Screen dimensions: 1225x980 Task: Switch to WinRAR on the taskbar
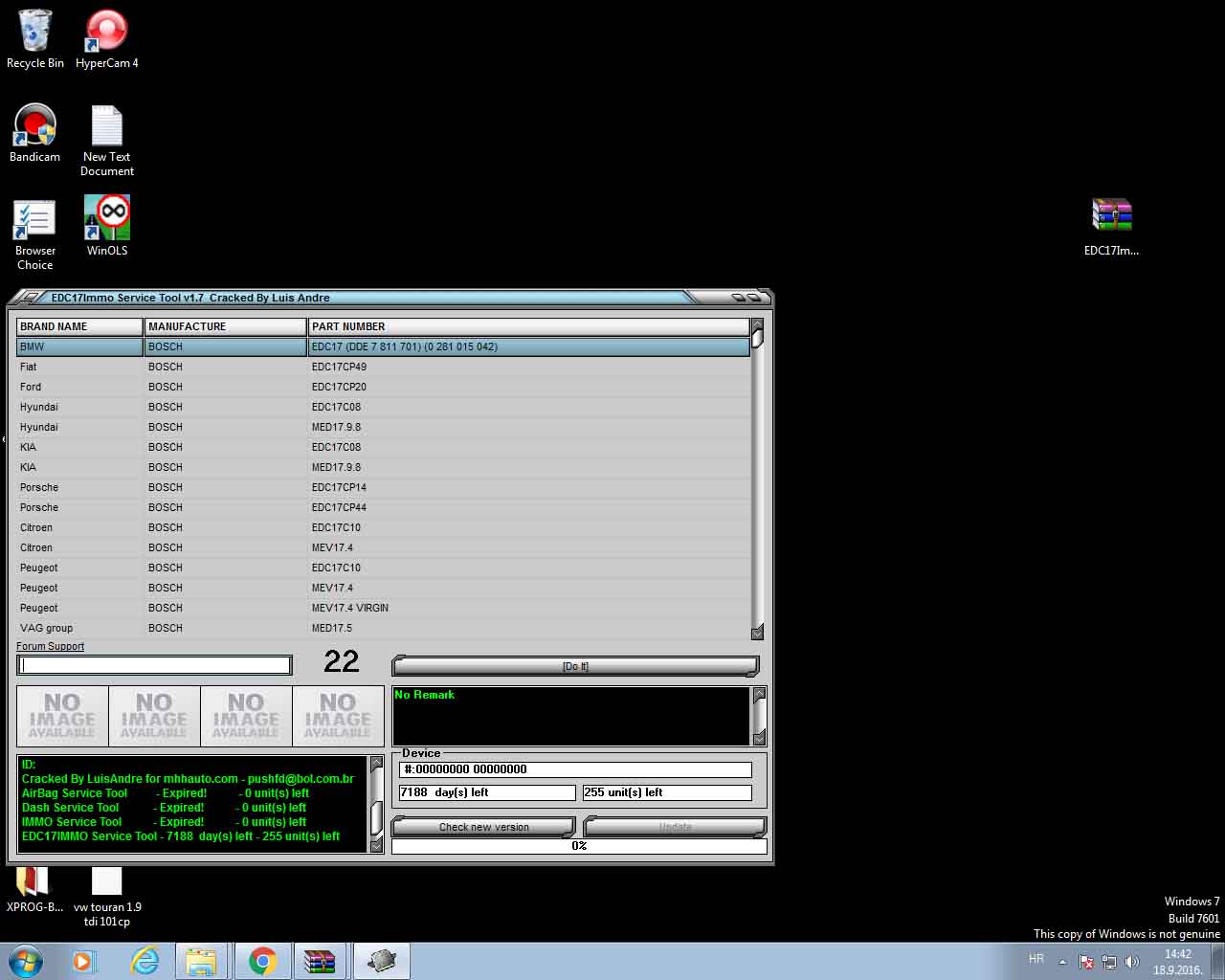click(321, 961)
